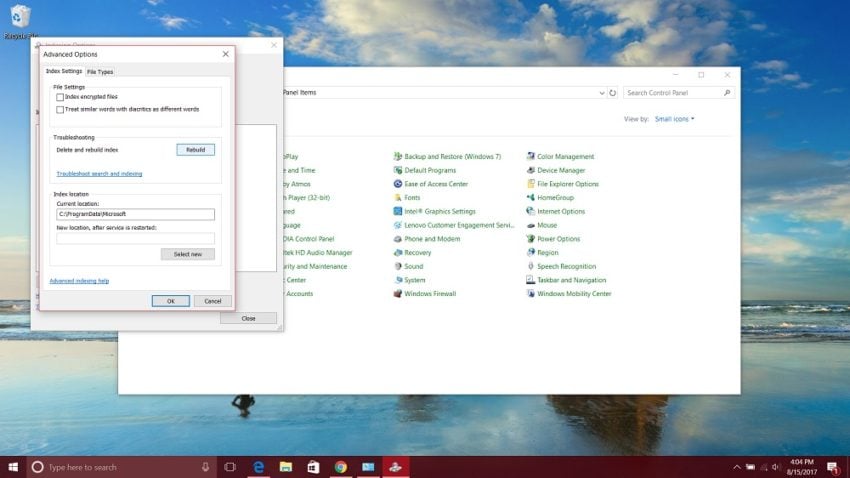
Task: Click the Cortana microphone icon
Action: [x=205, y=467]
